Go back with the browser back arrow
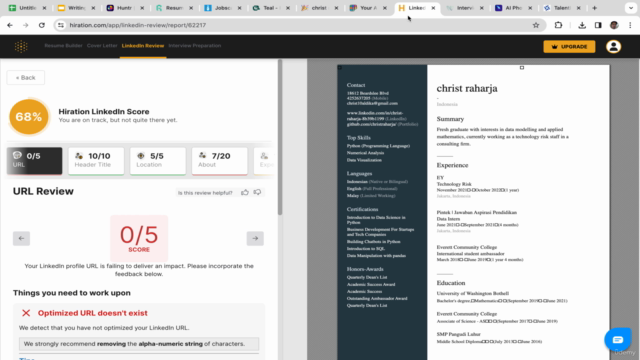The width and height of the screenshot is (640, 360). [10, 25]
